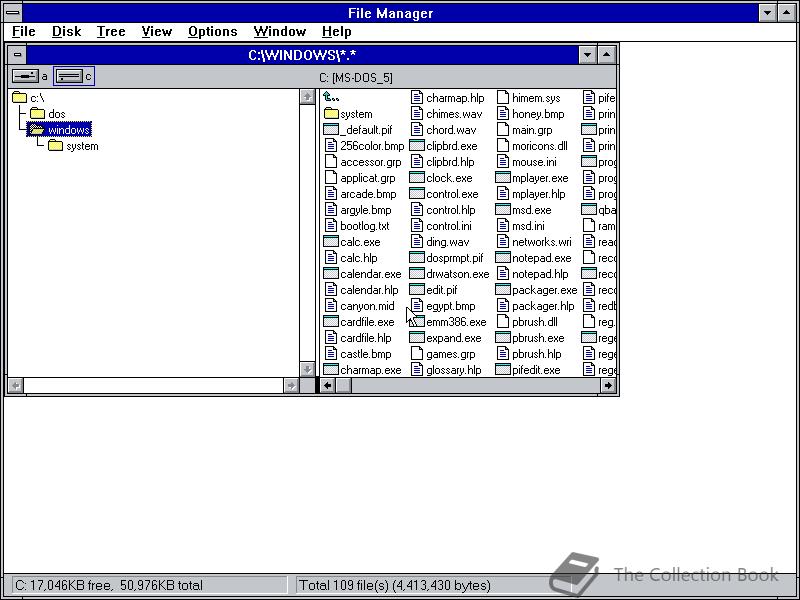The image size is (800, 600).
Task: Click tree pane scroll down arrow
Action: tap(307, 369)
